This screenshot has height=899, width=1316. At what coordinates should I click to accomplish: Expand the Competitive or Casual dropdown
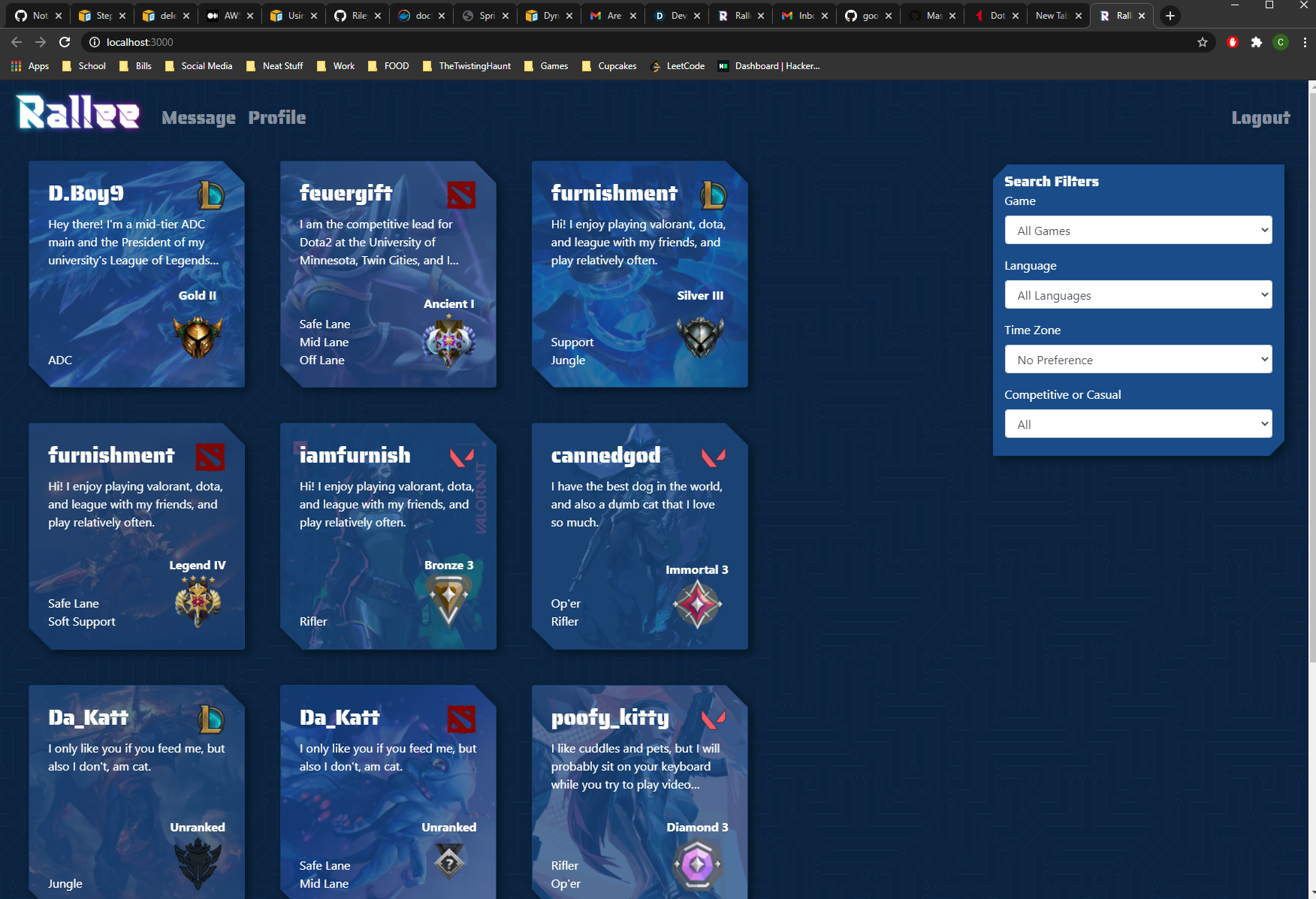click(x=1138, y=424)
